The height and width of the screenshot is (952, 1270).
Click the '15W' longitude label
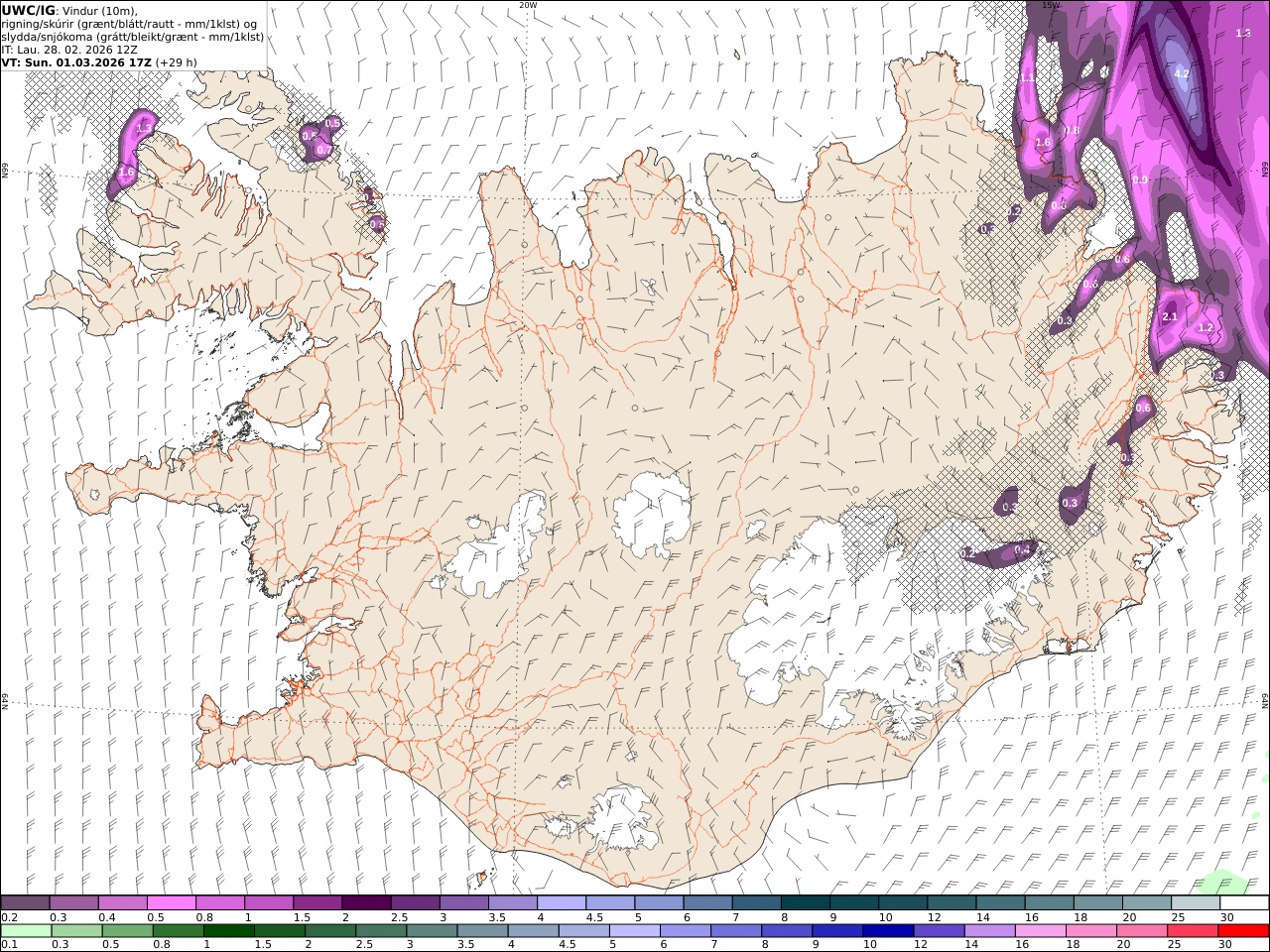[x=1052, y=5]
